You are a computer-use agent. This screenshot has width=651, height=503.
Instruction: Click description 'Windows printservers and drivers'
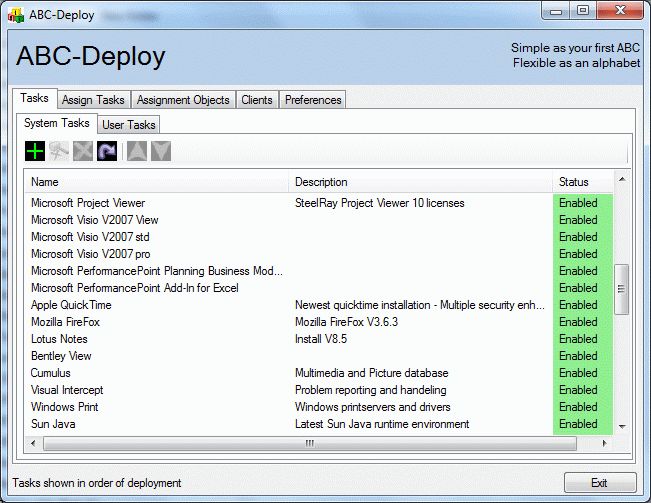coord(372,407)
